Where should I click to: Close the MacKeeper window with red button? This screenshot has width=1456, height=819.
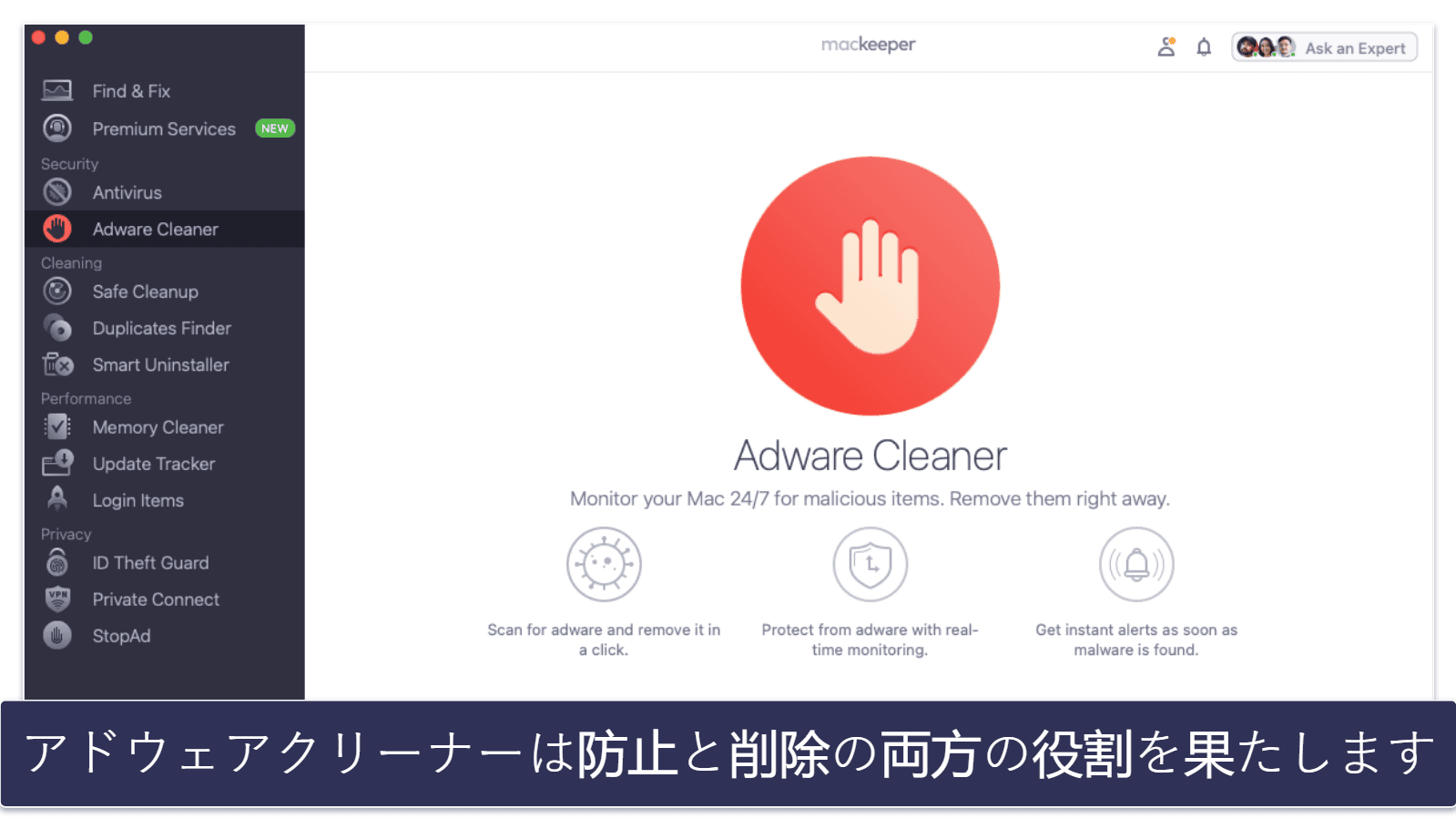click(x=38, y=37)
